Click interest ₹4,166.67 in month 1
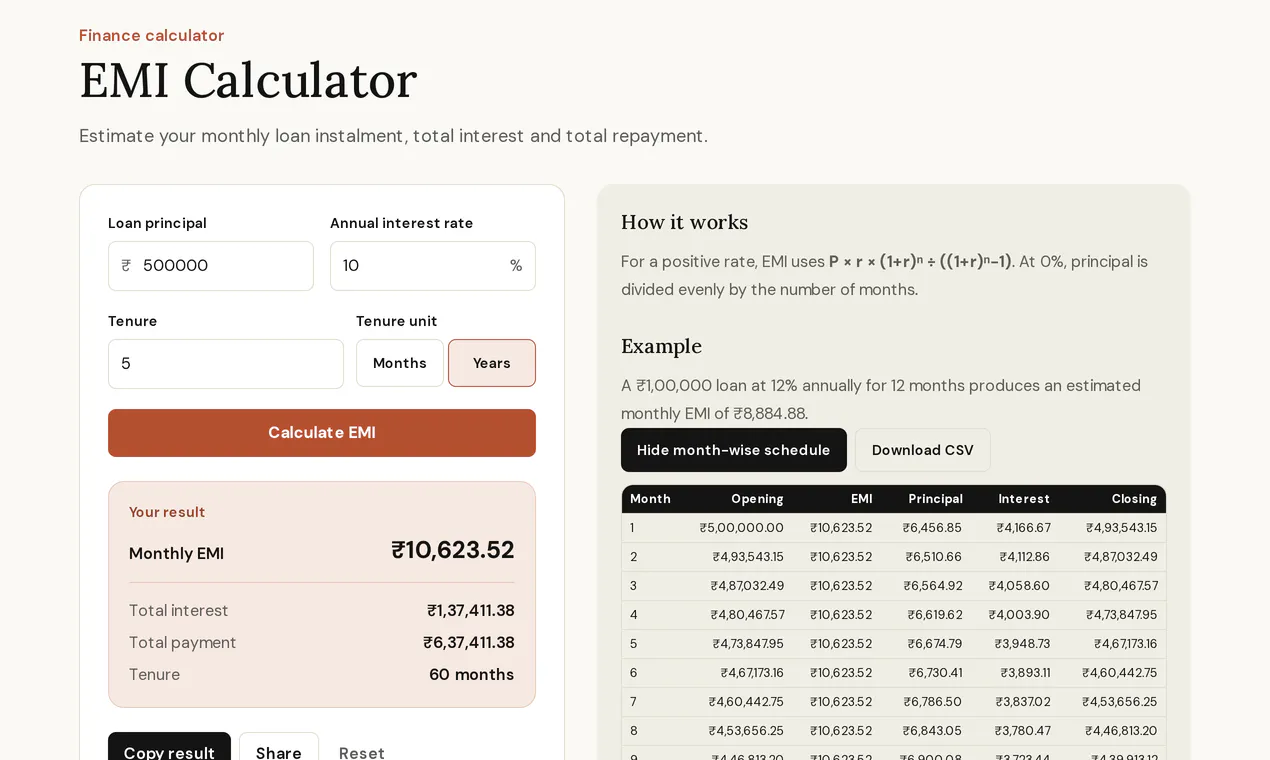Screen dimensions: 1270x760 click(x=1024, y=528)
